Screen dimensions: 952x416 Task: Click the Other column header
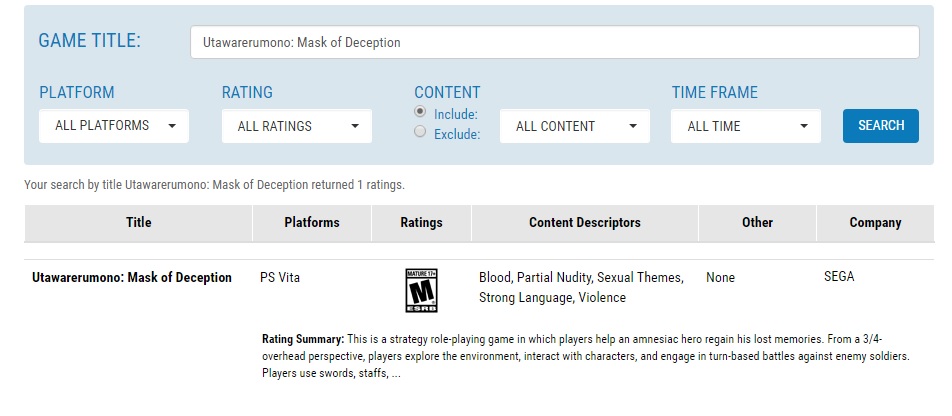point(757,223)
